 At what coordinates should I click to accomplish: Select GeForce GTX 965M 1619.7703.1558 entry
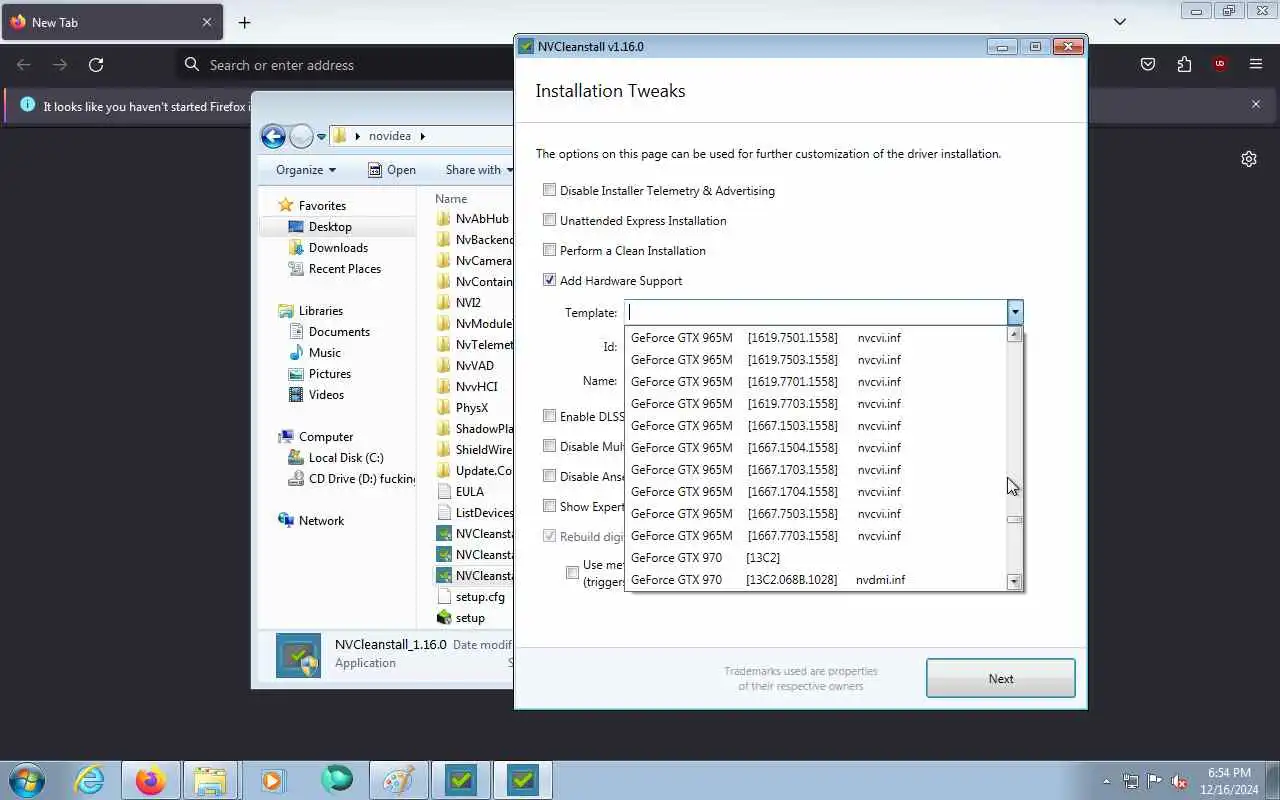pos(816,404)
